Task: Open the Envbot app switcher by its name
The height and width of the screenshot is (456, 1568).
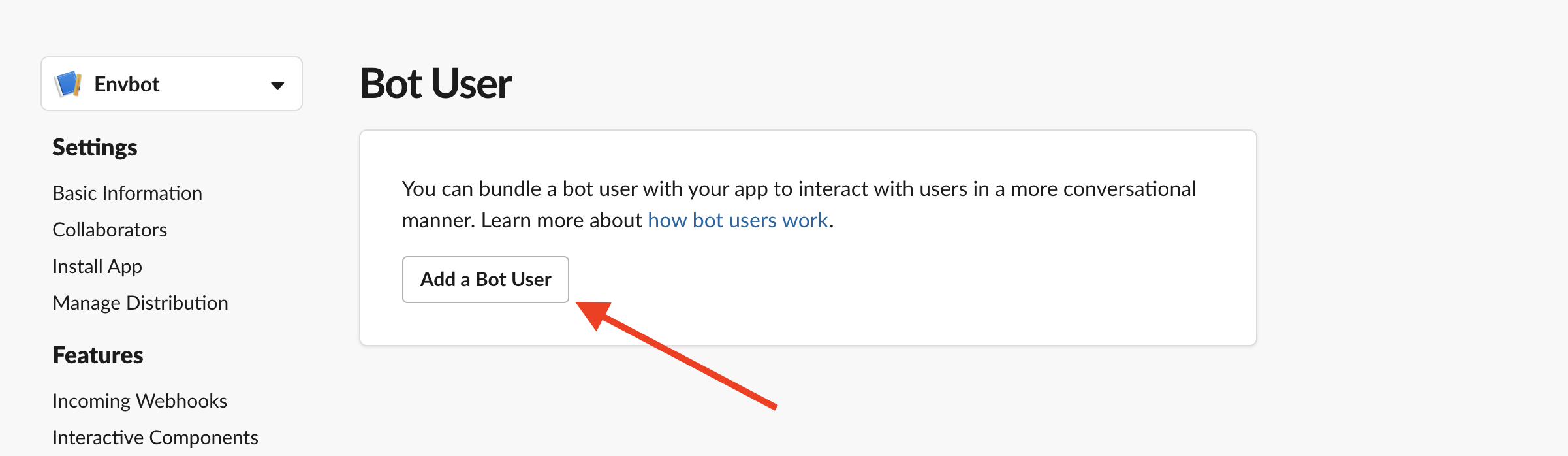Action: pyautogui.click(x=127, y=84)
